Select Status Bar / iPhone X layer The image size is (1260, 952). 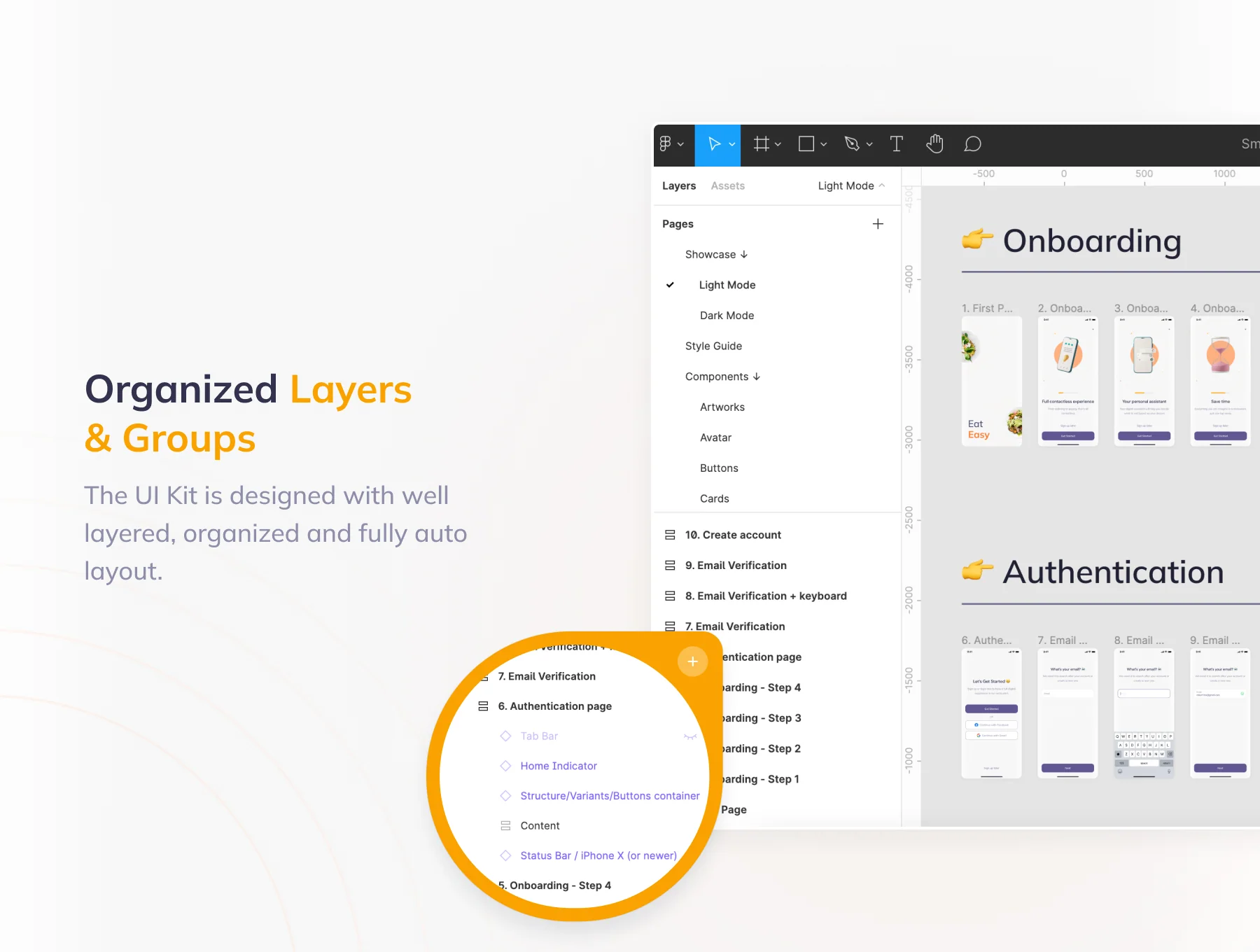pos(598,856)
